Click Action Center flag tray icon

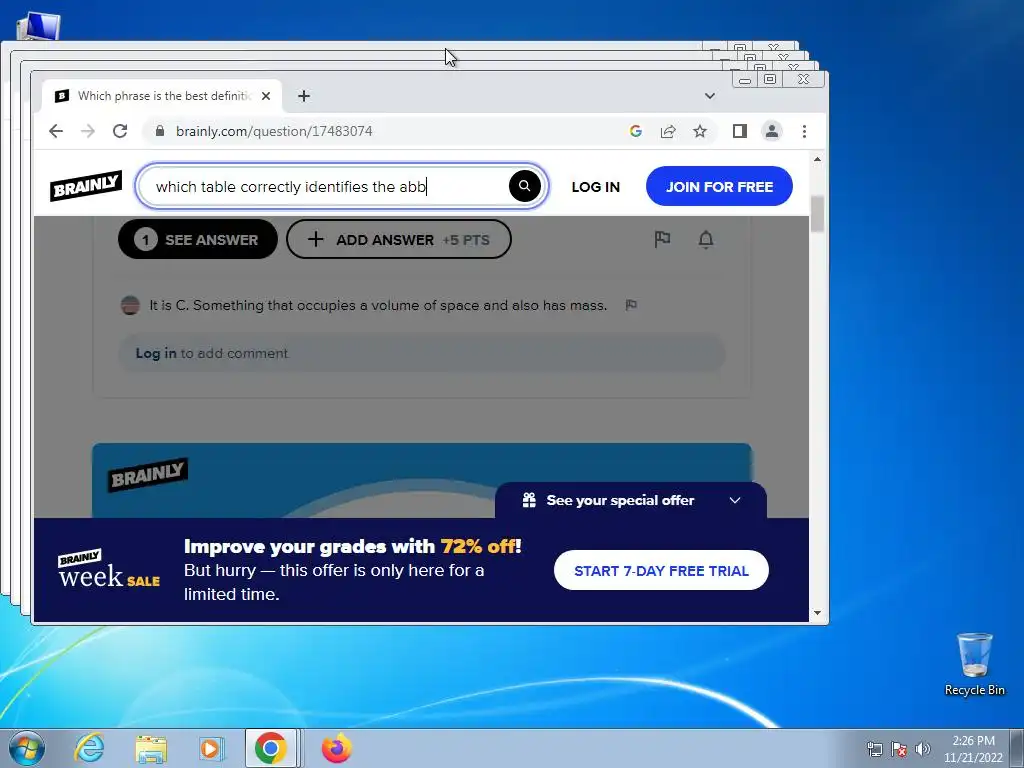(899, 749)
